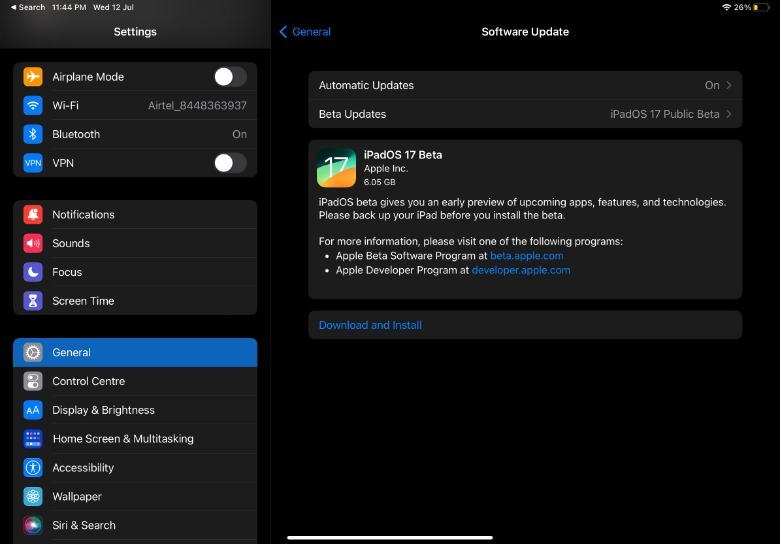Screen dimensions: 780x544
Task: Tap the VPN icon
Action: tap(33, 163)
